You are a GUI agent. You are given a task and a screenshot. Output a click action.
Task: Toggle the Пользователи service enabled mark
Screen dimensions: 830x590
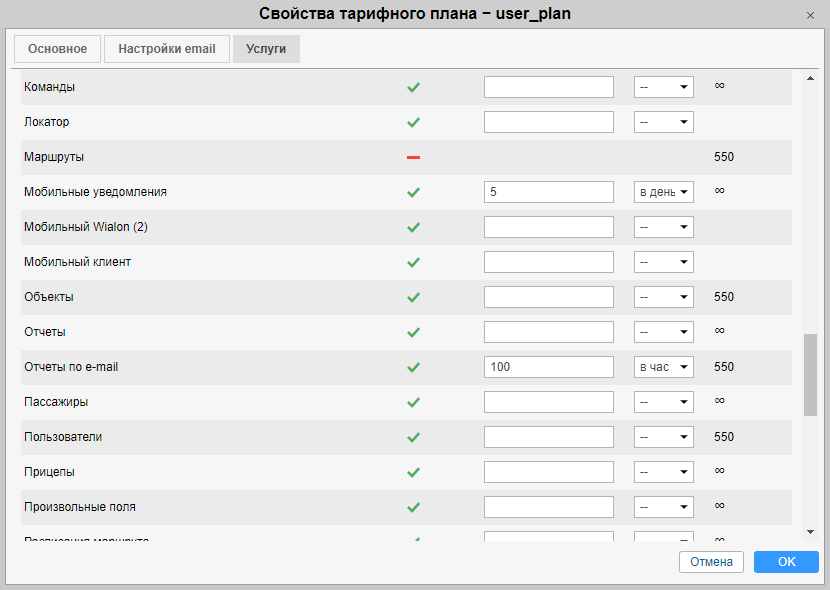pos(413,437)
